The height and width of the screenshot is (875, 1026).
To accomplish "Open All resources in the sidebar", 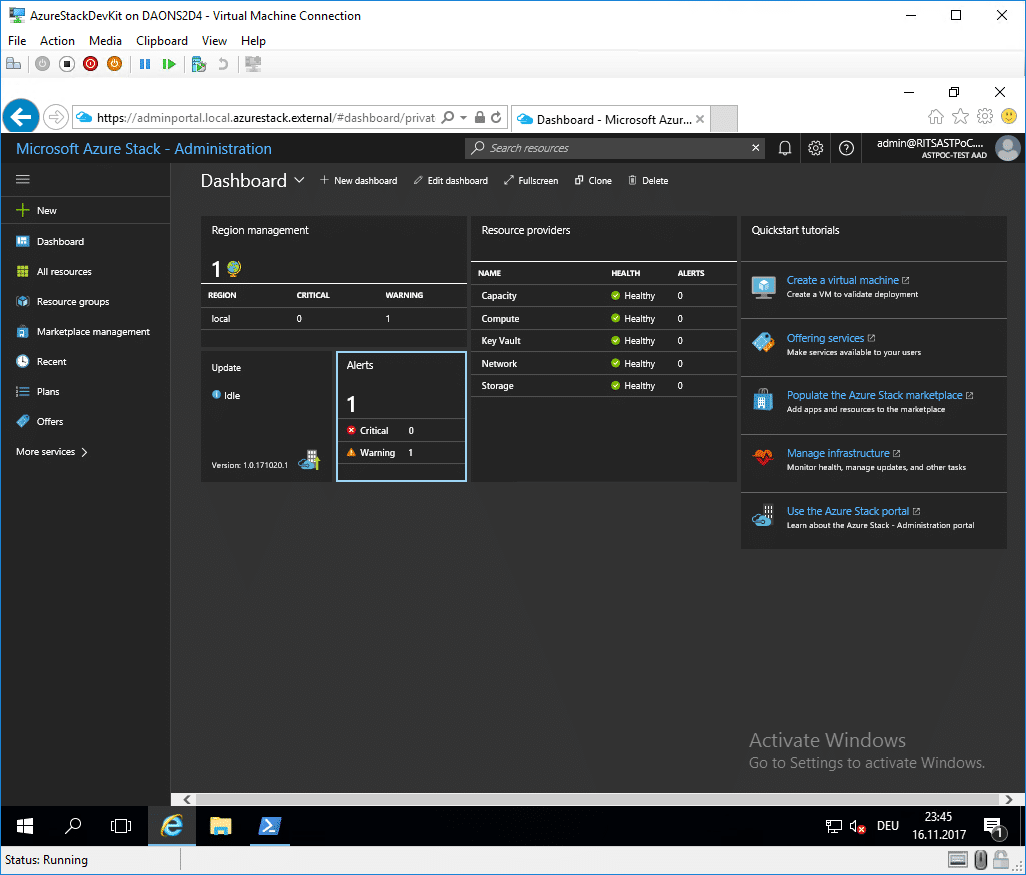I will [86, 272].
